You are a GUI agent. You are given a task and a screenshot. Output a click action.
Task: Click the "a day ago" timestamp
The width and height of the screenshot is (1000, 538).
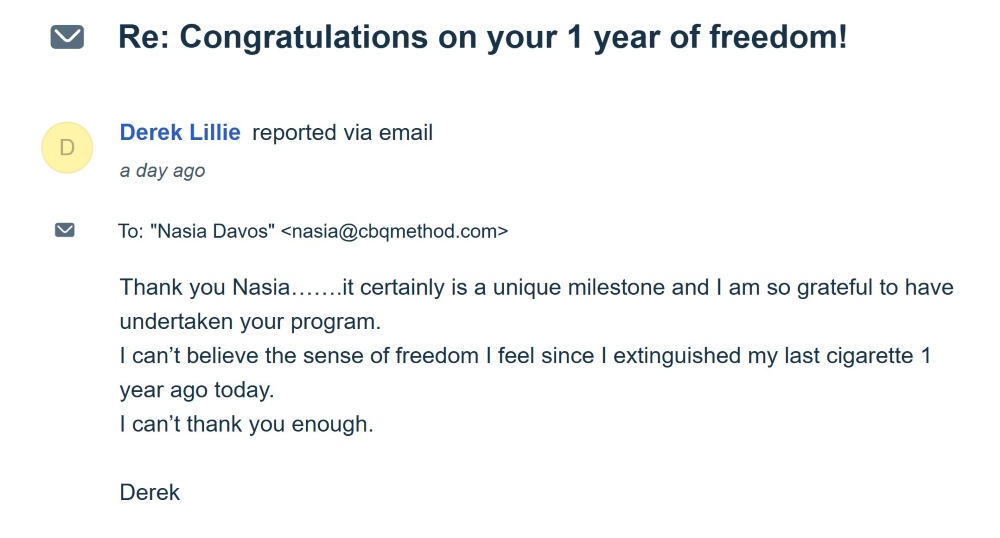point(162,171)
